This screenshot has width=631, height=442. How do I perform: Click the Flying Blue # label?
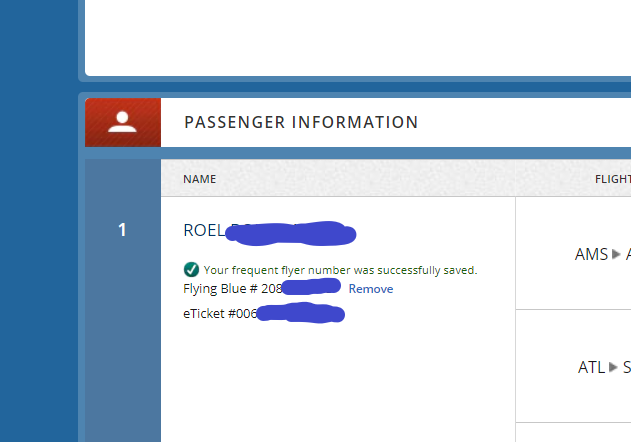[x=220, y=289]
